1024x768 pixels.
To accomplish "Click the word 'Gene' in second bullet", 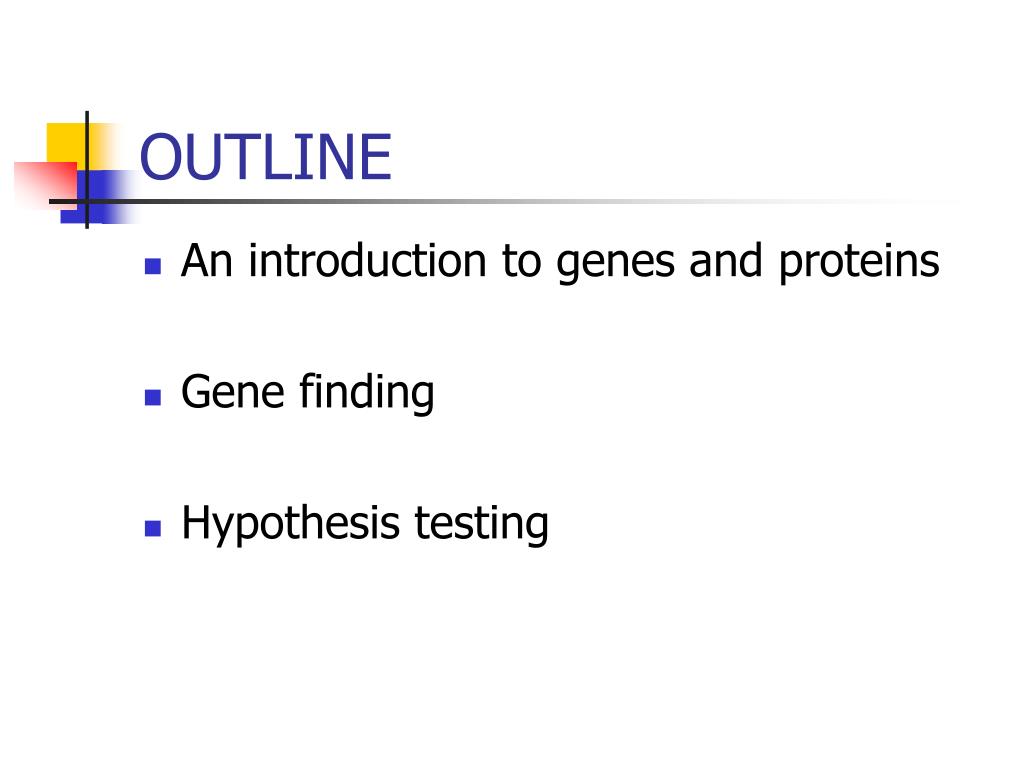I will click(x=233, y=392).
